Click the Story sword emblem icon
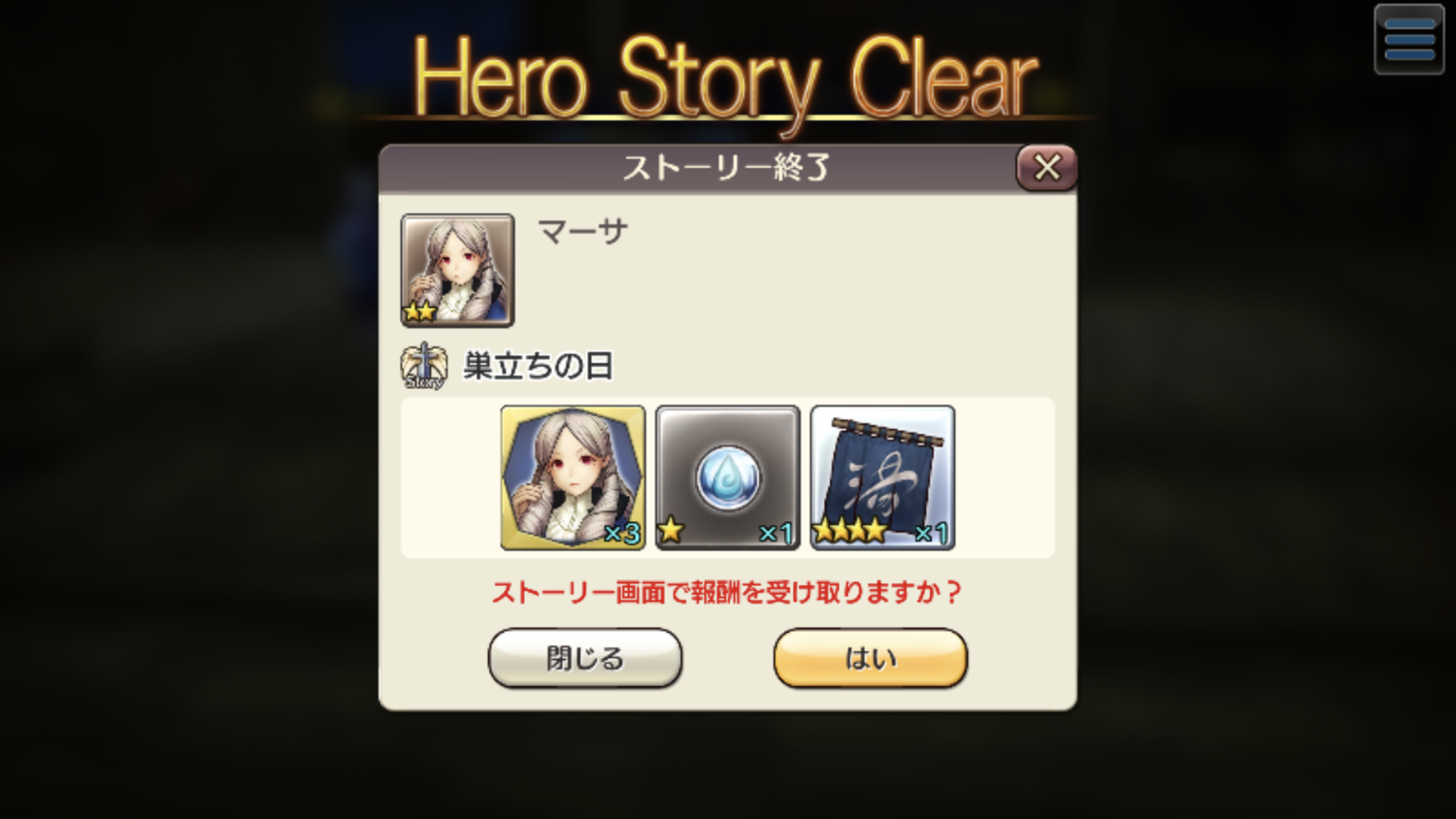Screen dimensions: 1456x819 click(x=424, y=366)
